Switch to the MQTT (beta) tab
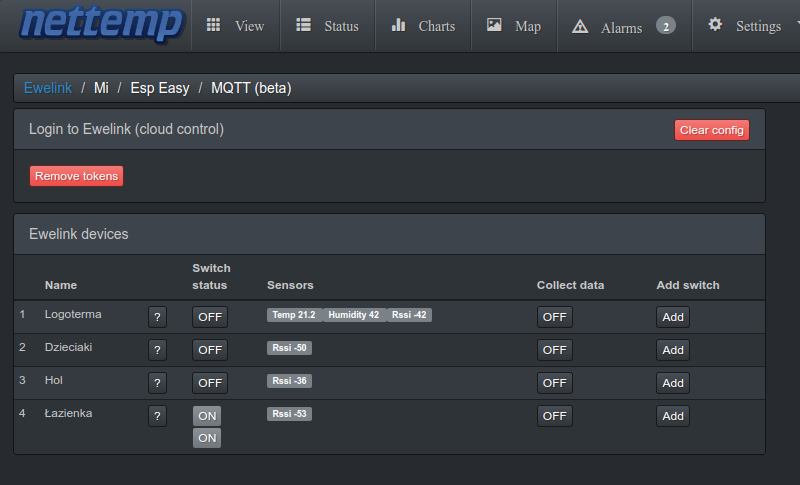The height and width of the screenshot is (485, 800). 251,88
